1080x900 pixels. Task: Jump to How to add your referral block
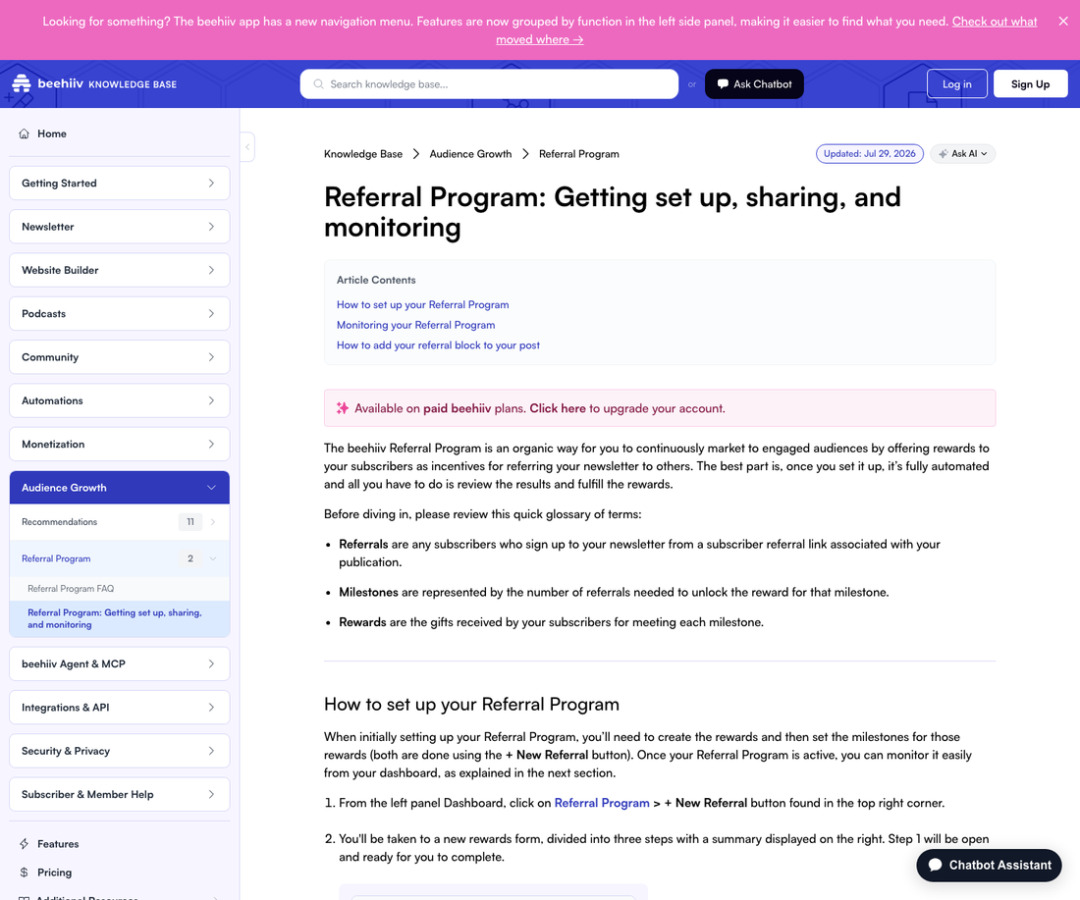438,345
